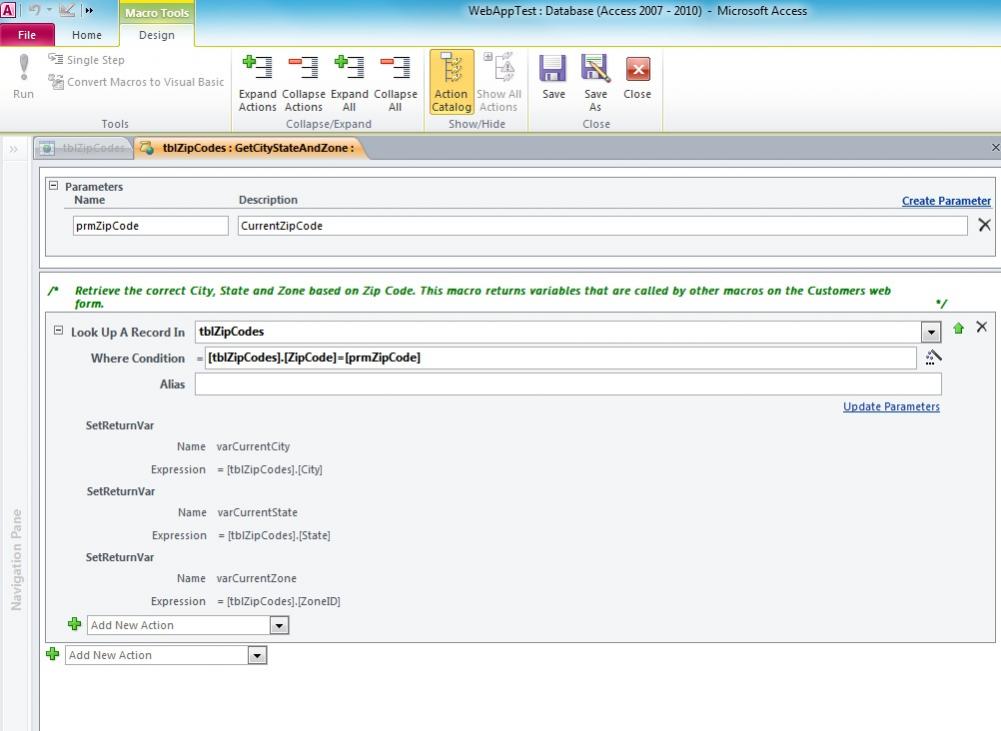1001x731 pixels.
Task: Switch to the tblZipCodes document tab
Action: tap(83, 148)
